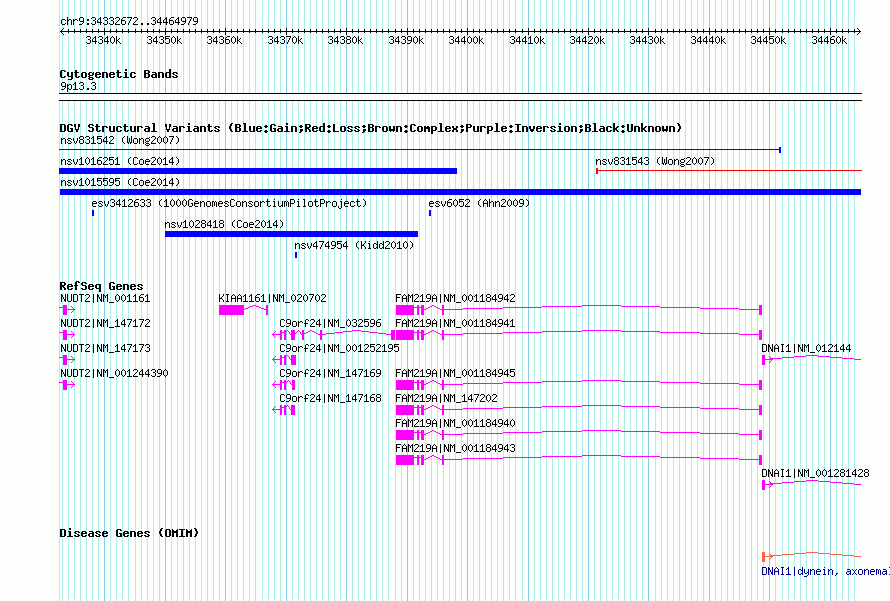Click the KIAA1161|NM_020702 gene exon block
890x601 pixels.
[232, 310]
